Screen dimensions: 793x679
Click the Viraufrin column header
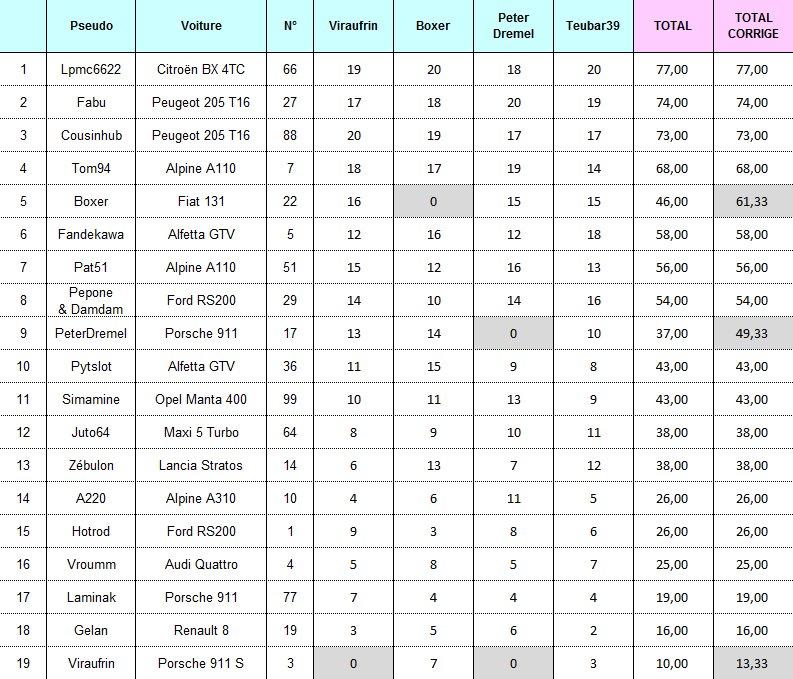(x=353, y=25)
